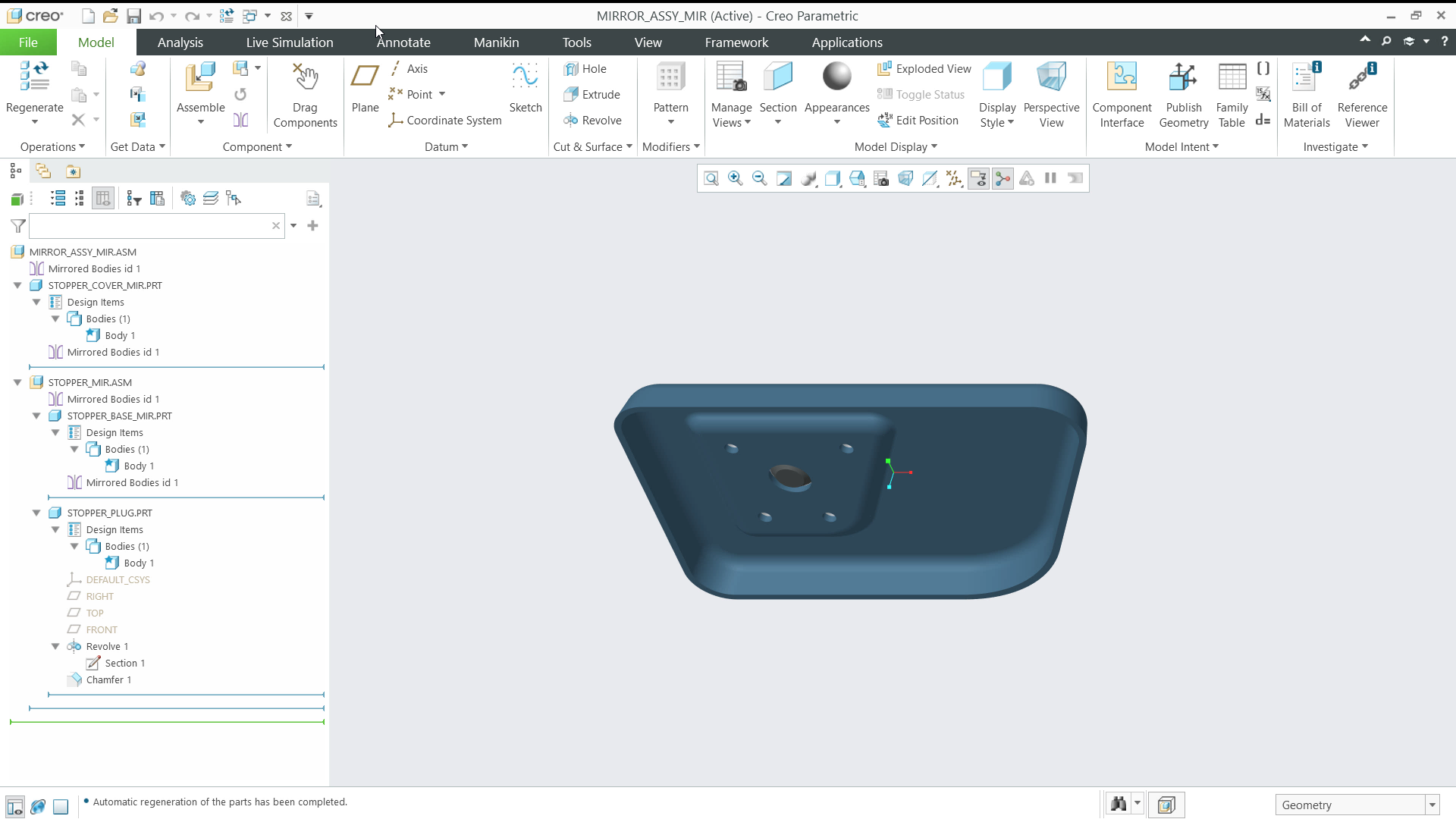Open the Pattern tool

coord(670,93)
